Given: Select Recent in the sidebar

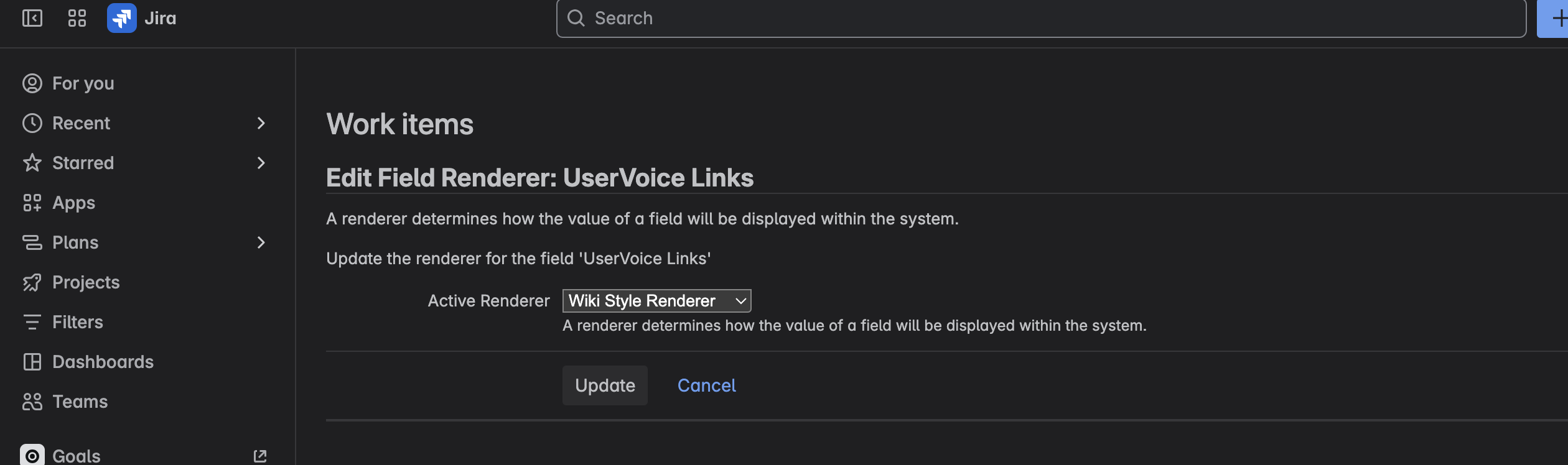Looking at the screenshot, I should click(83, 122).
